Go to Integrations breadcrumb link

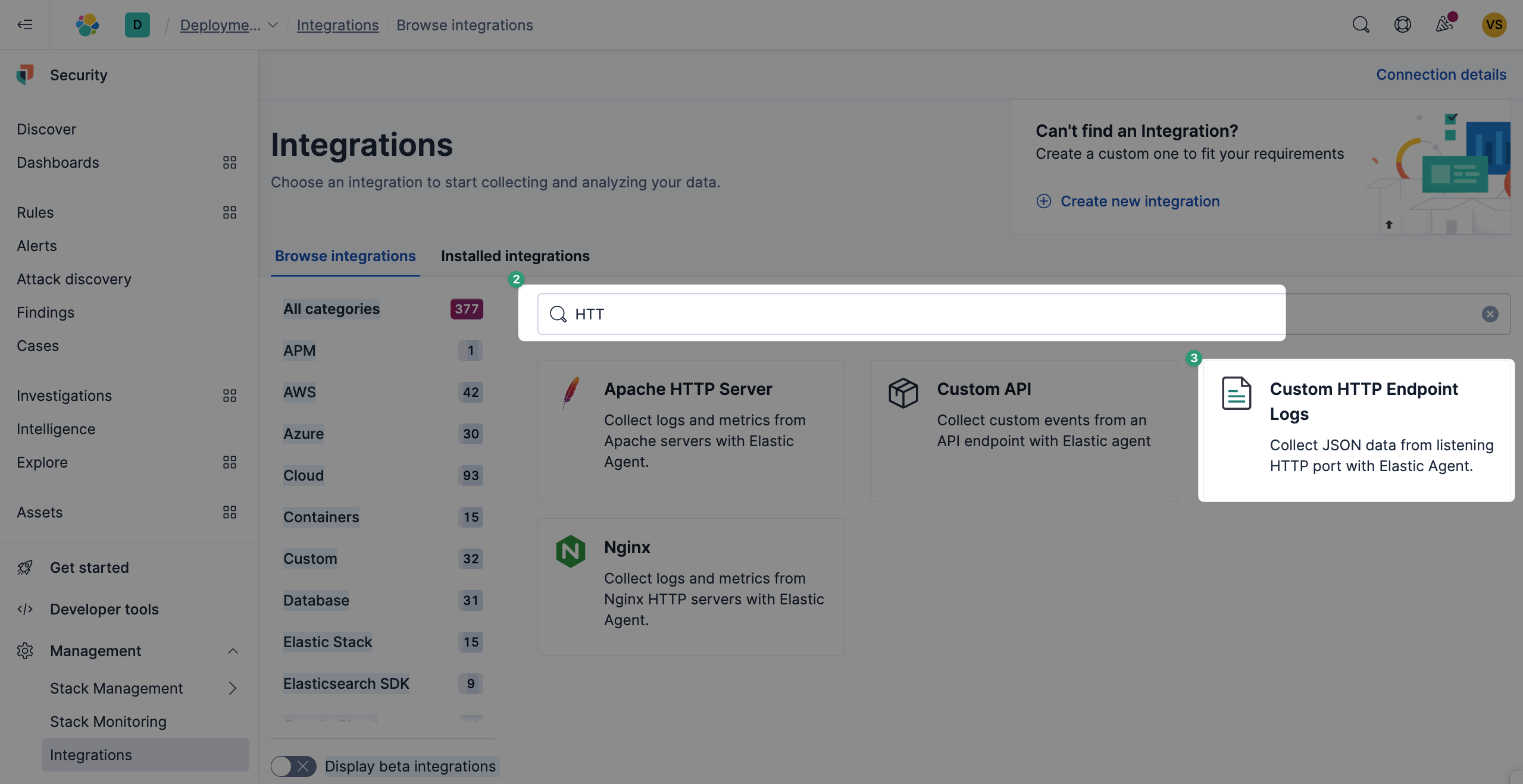click(338, 25)
